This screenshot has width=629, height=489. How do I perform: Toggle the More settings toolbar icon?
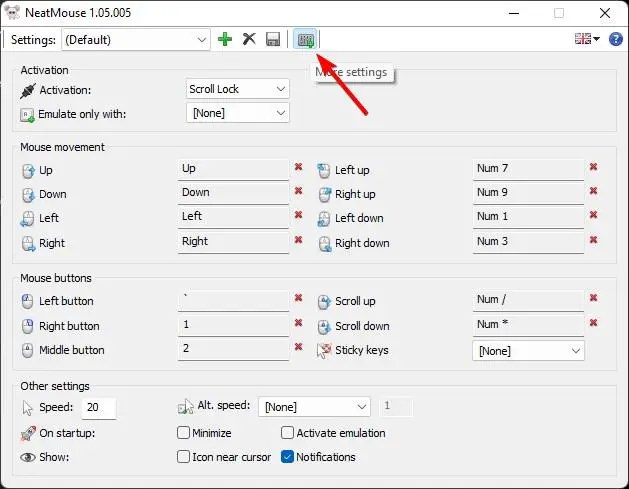click(x=305, y=39)
